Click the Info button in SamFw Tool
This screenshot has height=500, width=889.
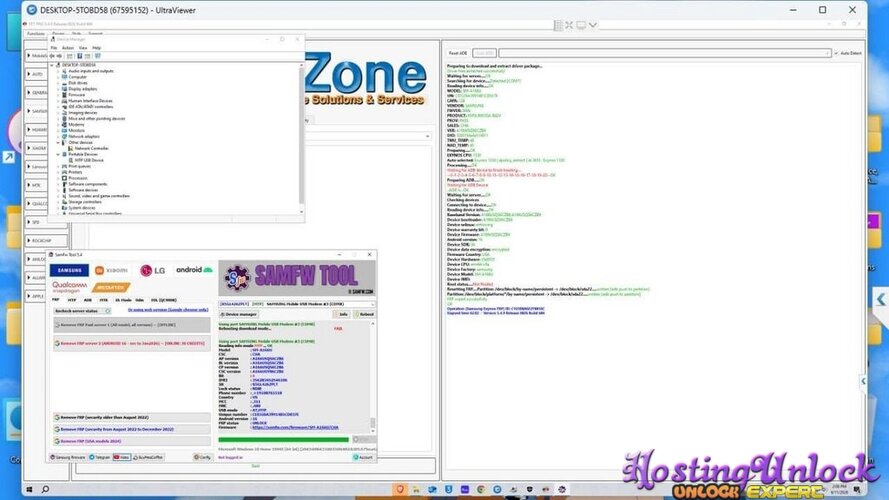(x=341, y=314)
